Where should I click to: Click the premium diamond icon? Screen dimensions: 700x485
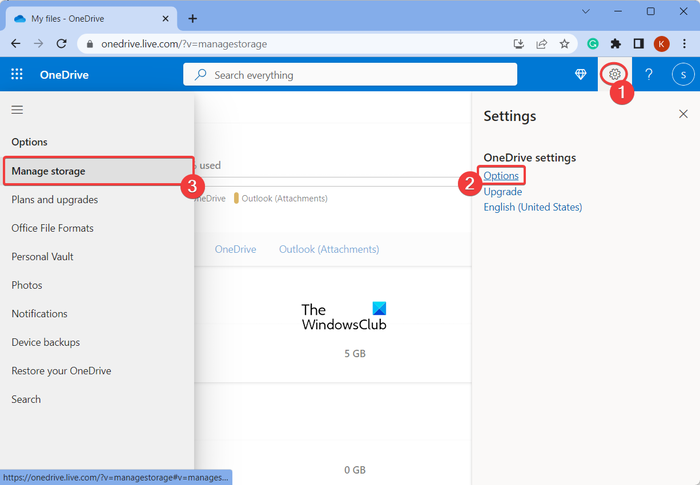tap(580, 74)
